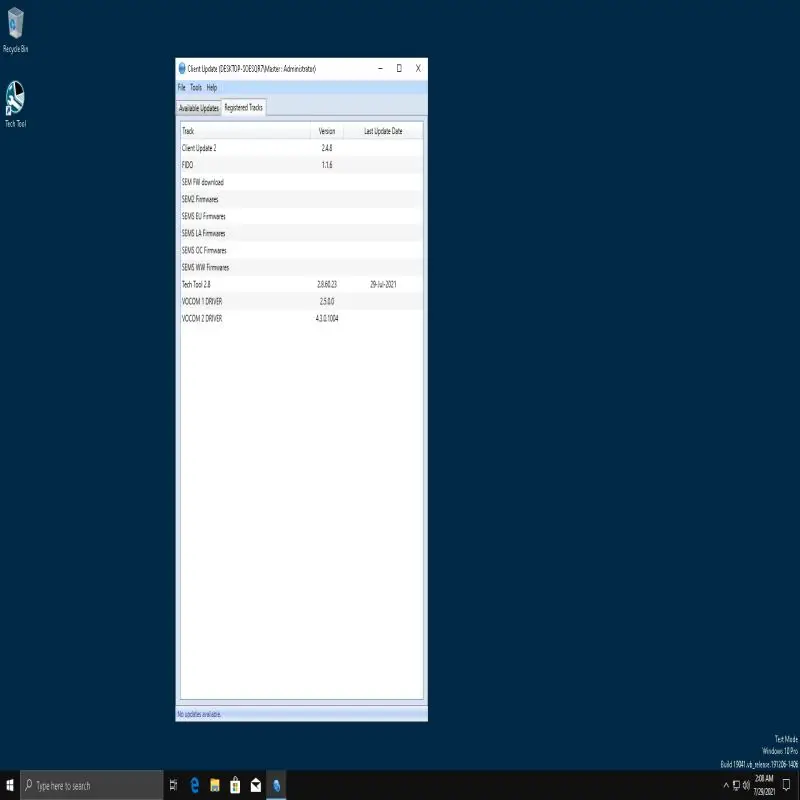This screenshot has width=800, height=800.
Task: Open File Explorer from the taskbar
Action: coord(215,785)
